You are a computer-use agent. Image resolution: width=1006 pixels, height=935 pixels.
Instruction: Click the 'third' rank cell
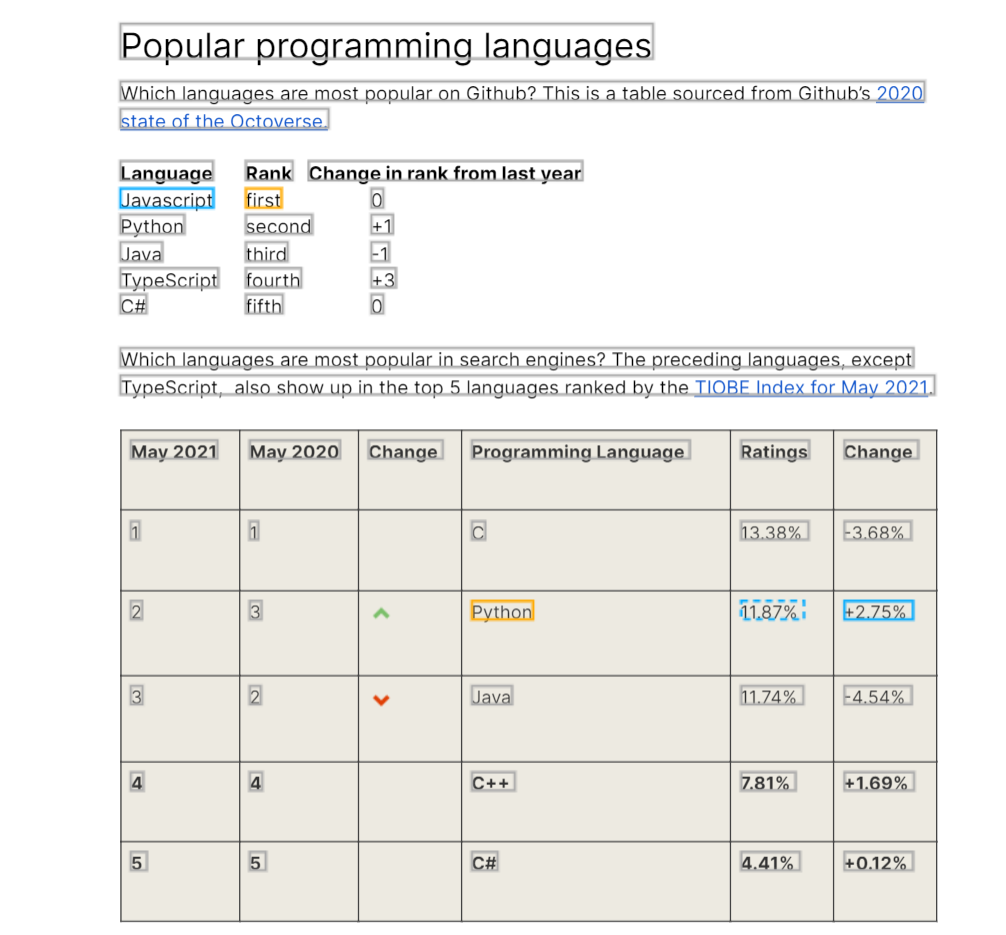coord(266,253)
